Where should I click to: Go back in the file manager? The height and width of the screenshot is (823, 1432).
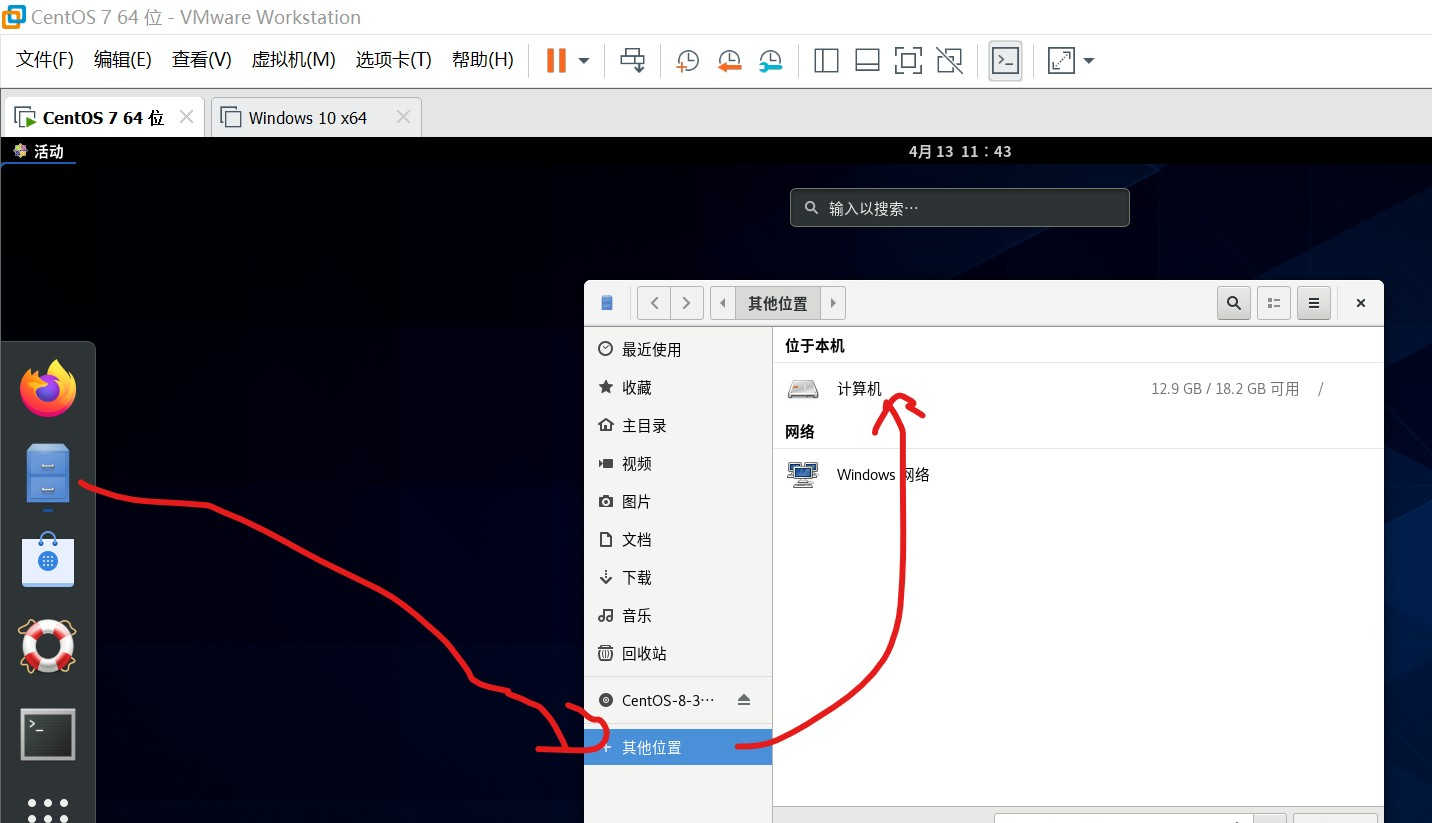pyautogui.click(x=654, y=303)
